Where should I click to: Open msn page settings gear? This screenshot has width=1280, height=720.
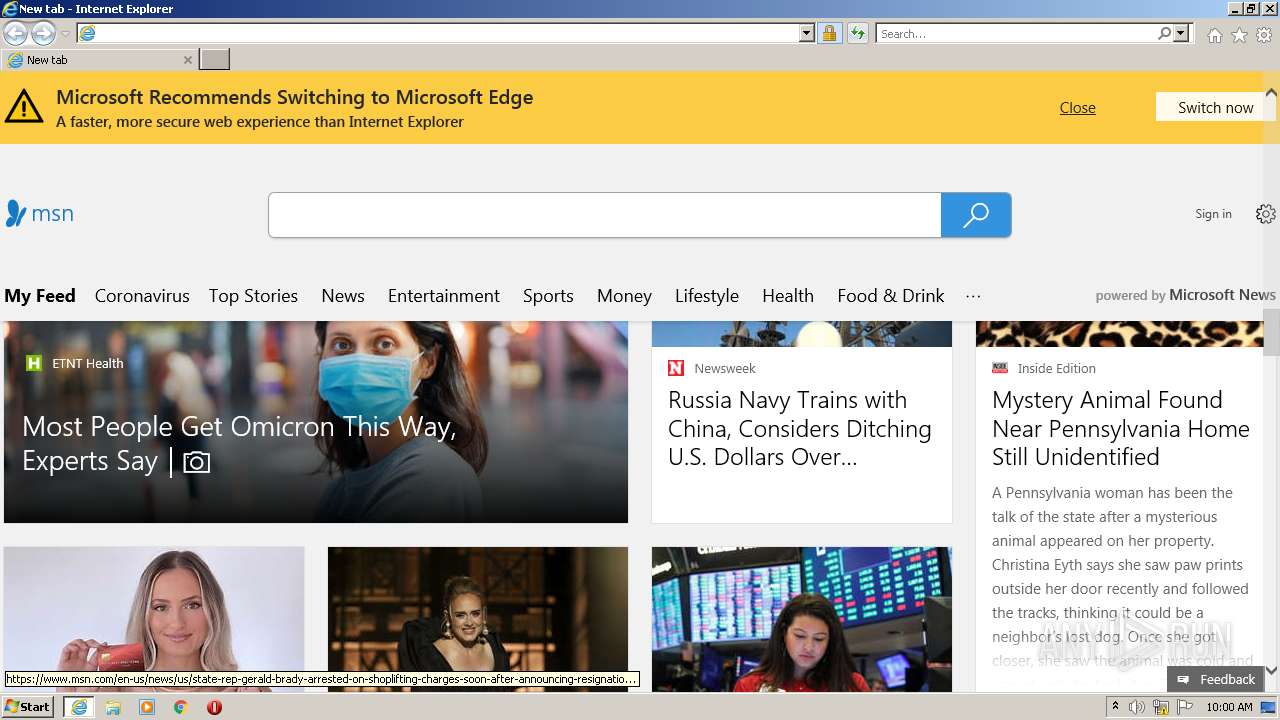click(x=1265, y=214)
